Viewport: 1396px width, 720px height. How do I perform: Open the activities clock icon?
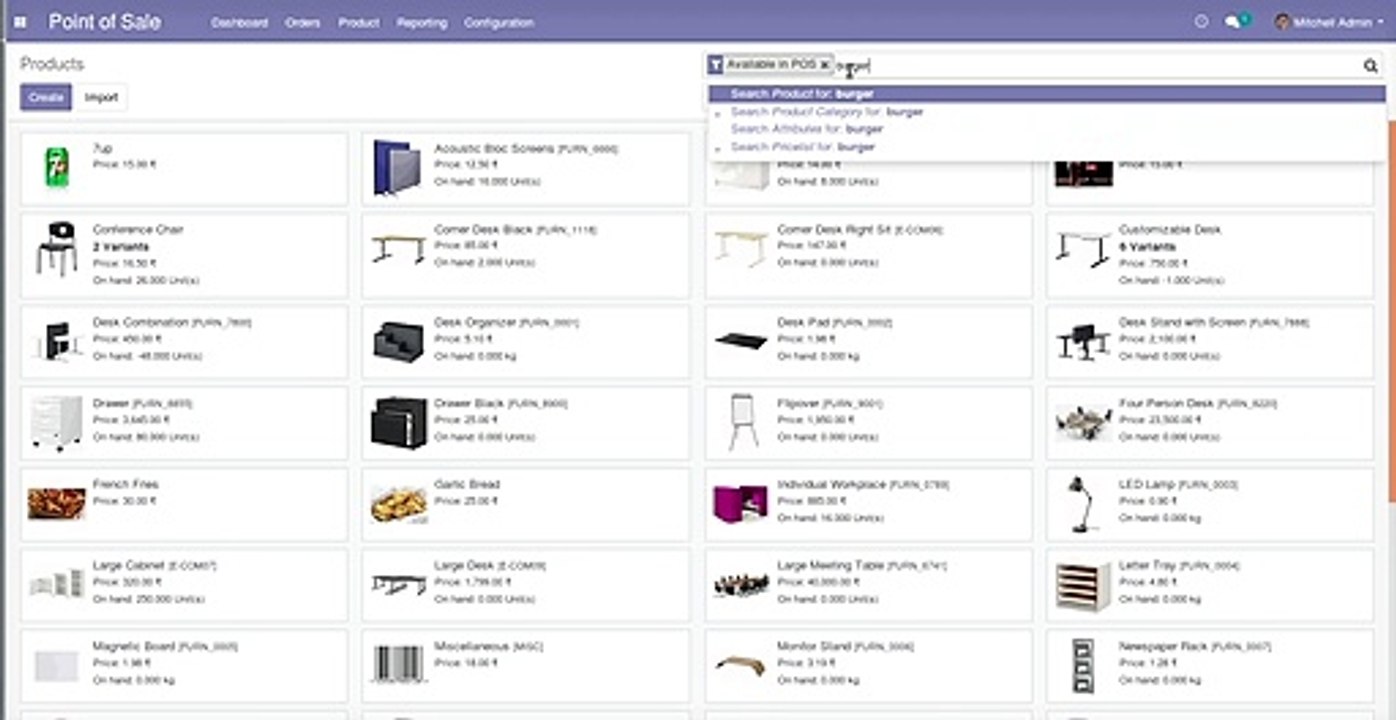pyautogui.click(x=1201, y=21)
